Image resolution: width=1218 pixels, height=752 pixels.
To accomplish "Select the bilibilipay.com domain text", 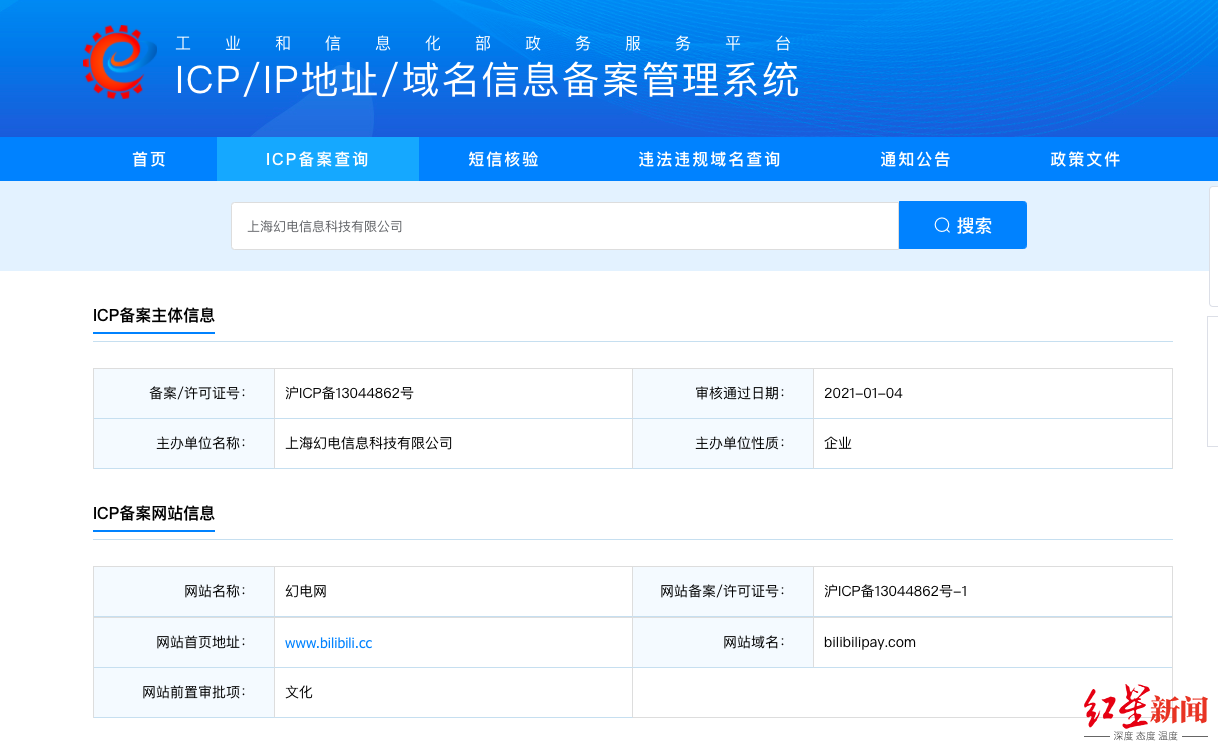I will [869, 642].
